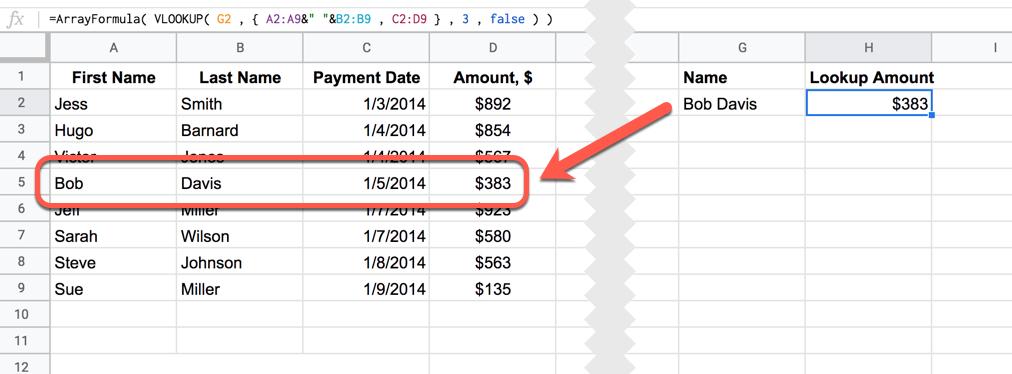The width and height of the screenshot is (1012, 374).
Task: Click the select-all corner box
Action: (25, 47)
